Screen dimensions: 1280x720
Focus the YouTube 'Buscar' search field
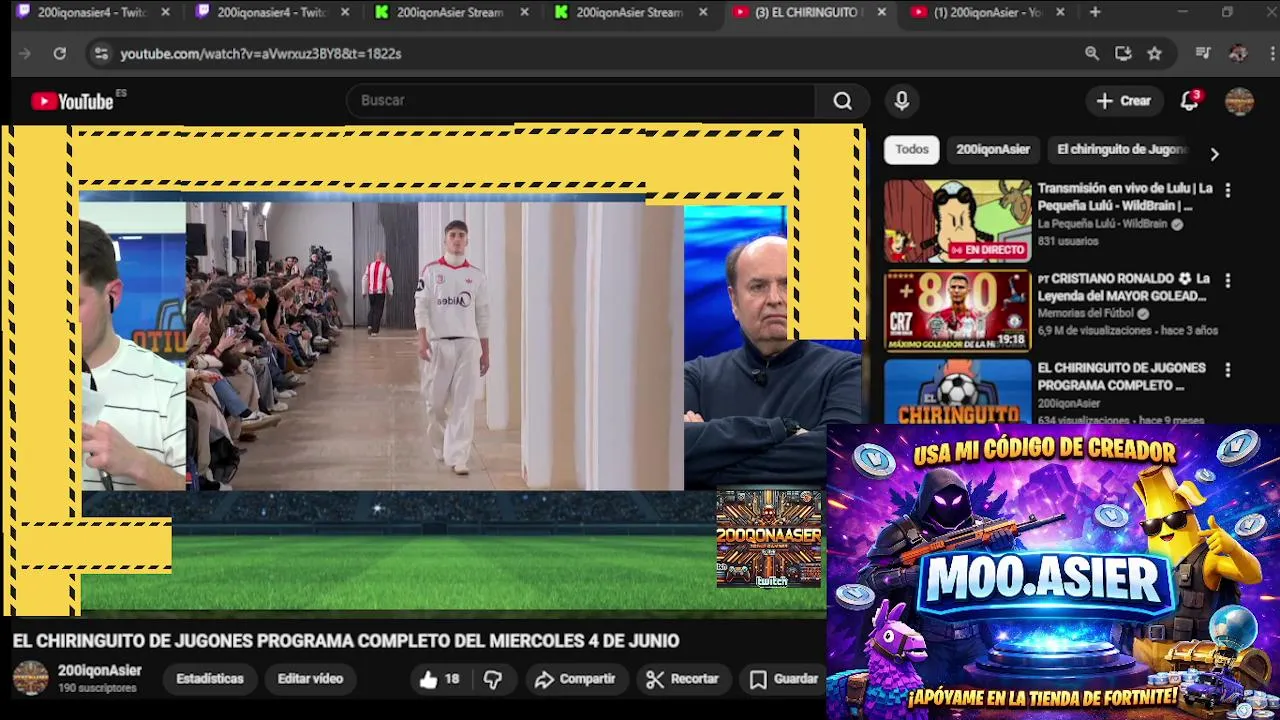[582, 100]
